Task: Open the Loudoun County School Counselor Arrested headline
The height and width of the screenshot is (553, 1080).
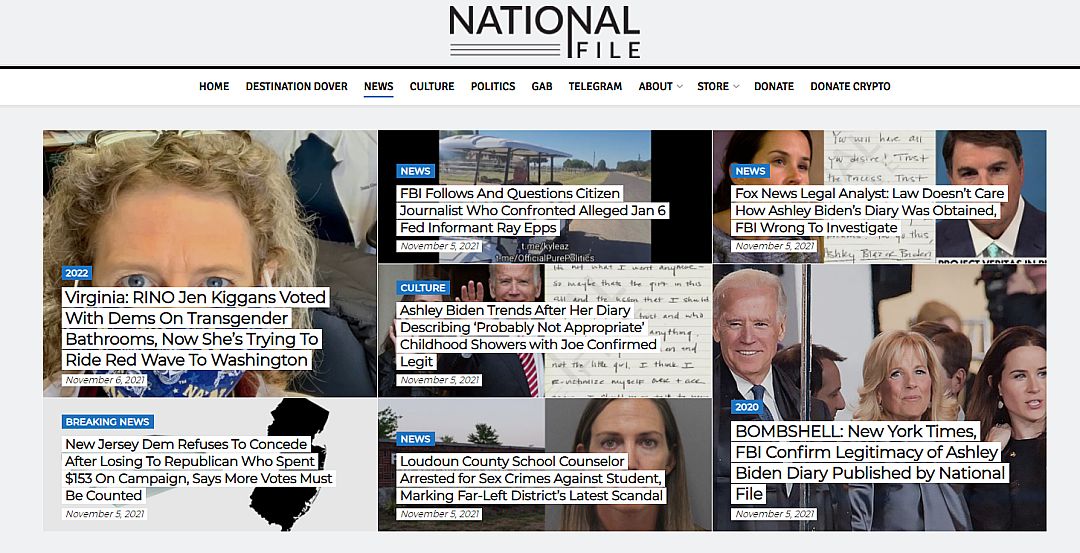Action: 531,478
